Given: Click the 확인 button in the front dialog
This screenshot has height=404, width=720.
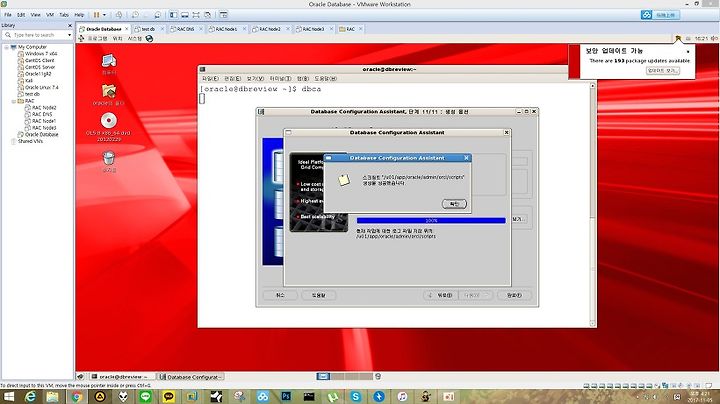Looking at the screenshot, I should pyautogui.click(x=454, y=204).
